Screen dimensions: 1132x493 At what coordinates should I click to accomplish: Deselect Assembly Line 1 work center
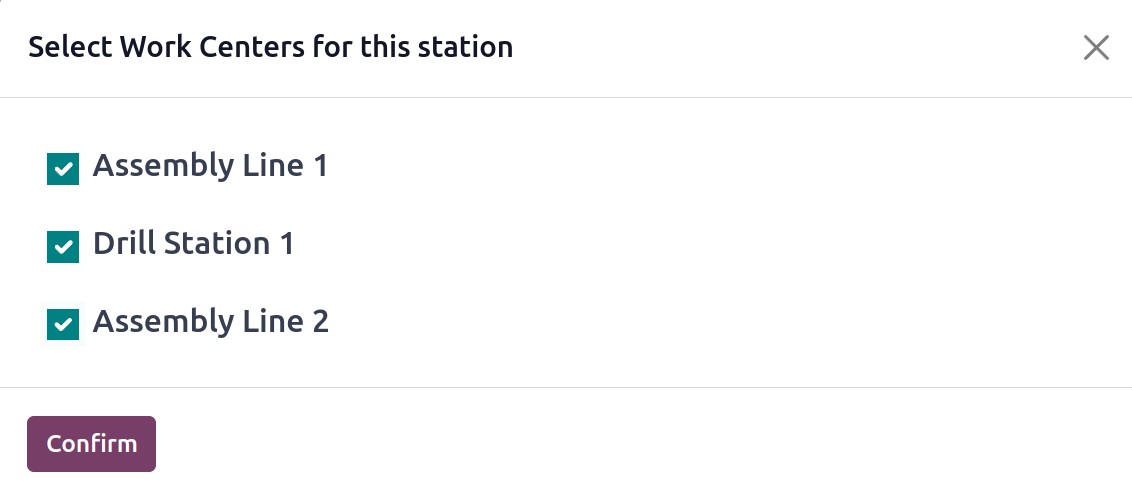pyautogui.click(x=63, y=169)
